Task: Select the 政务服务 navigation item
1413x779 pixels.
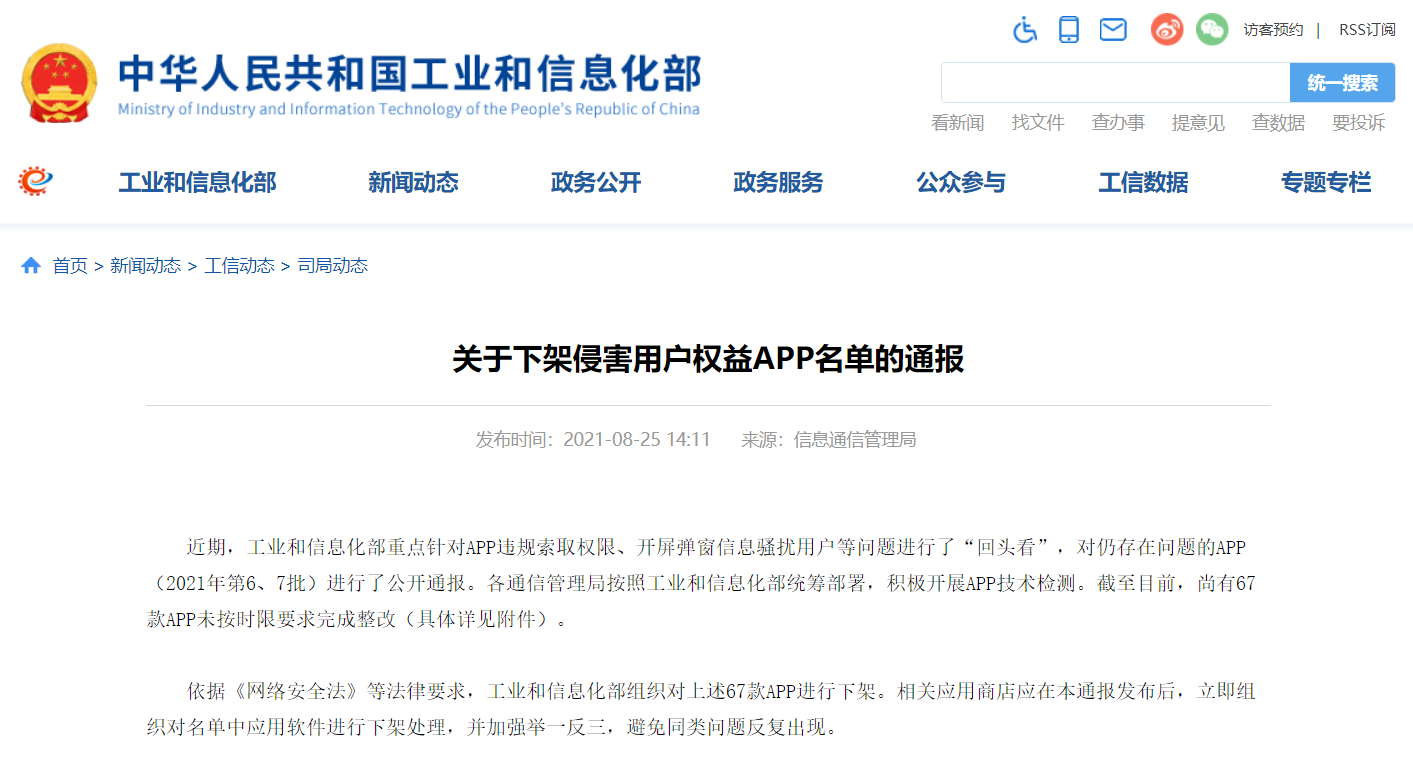Action: 778,183
